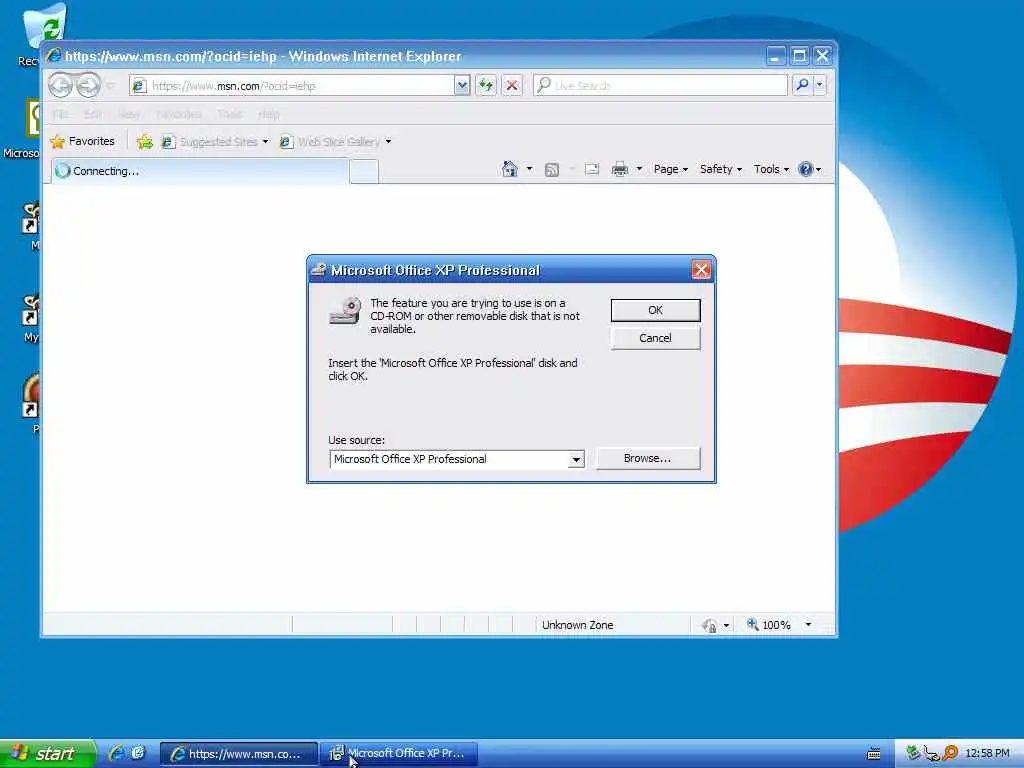
Task: Click the protected mode status icon
Action: (709, 626)
